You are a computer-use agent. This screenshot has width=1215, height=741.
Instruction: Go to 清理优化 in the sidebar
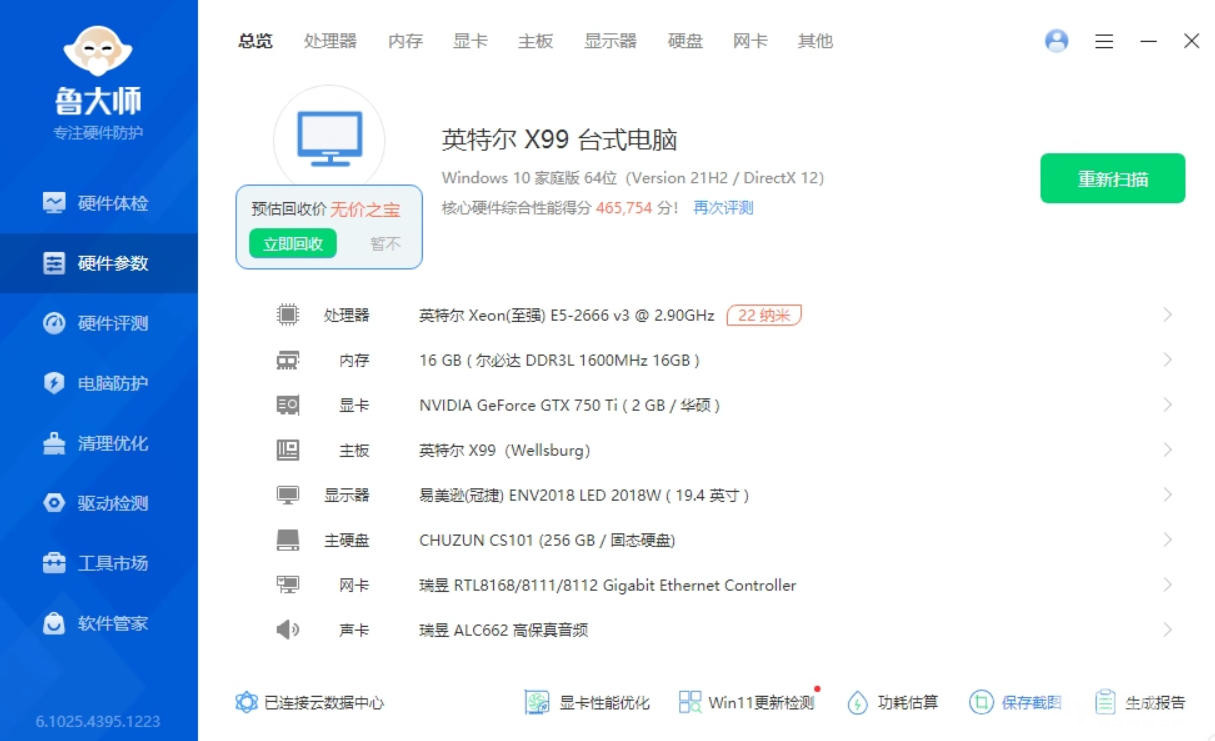point(98,443)
